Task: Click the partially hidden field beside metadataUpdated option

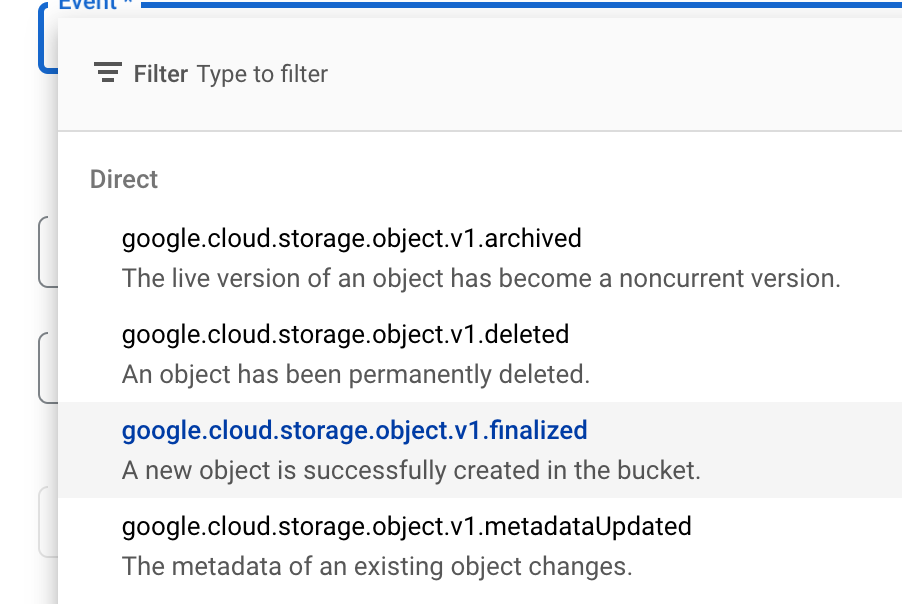Action: coord(47,521)
